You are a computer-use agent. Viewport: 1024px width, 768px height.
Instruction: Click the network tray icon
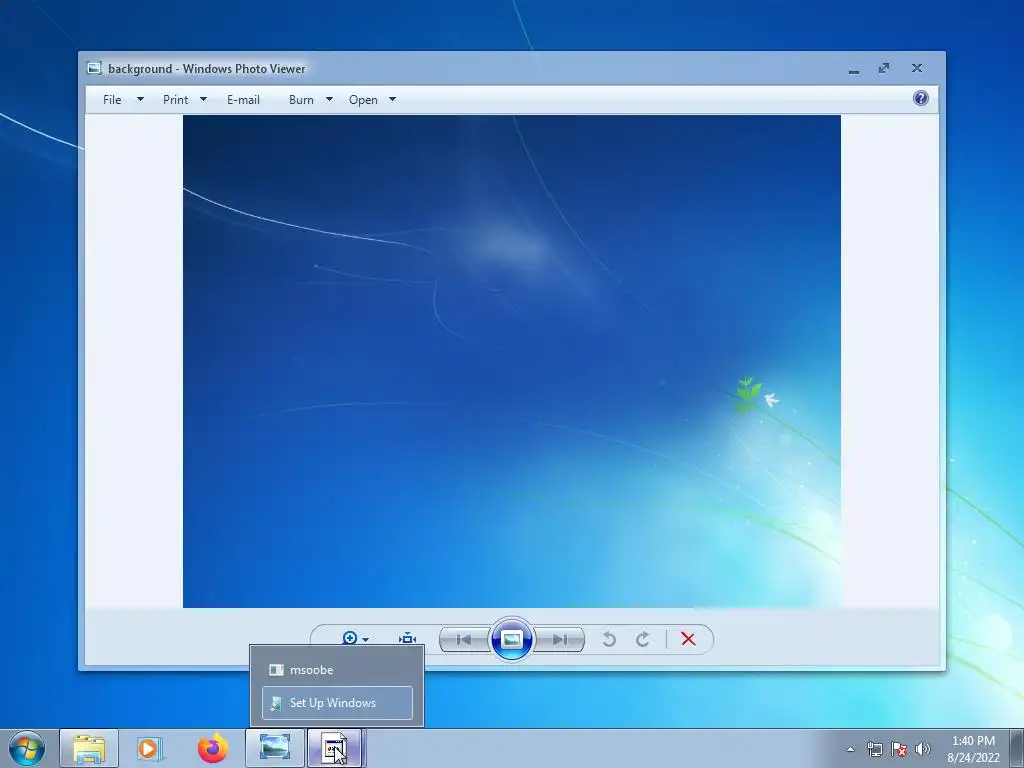pyautogui.click(x=874, y=749)
